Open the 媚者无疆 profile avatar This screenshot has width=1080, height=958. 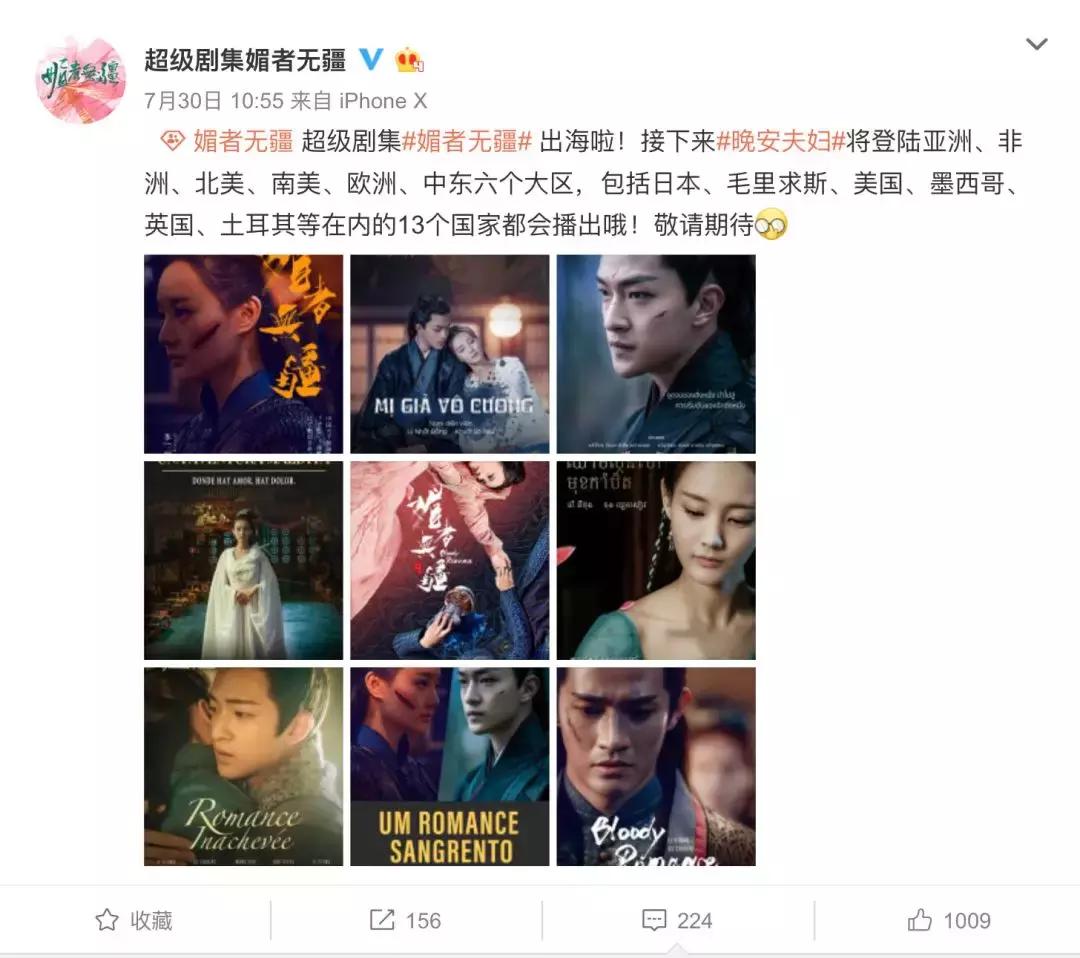tap(81, 79)
